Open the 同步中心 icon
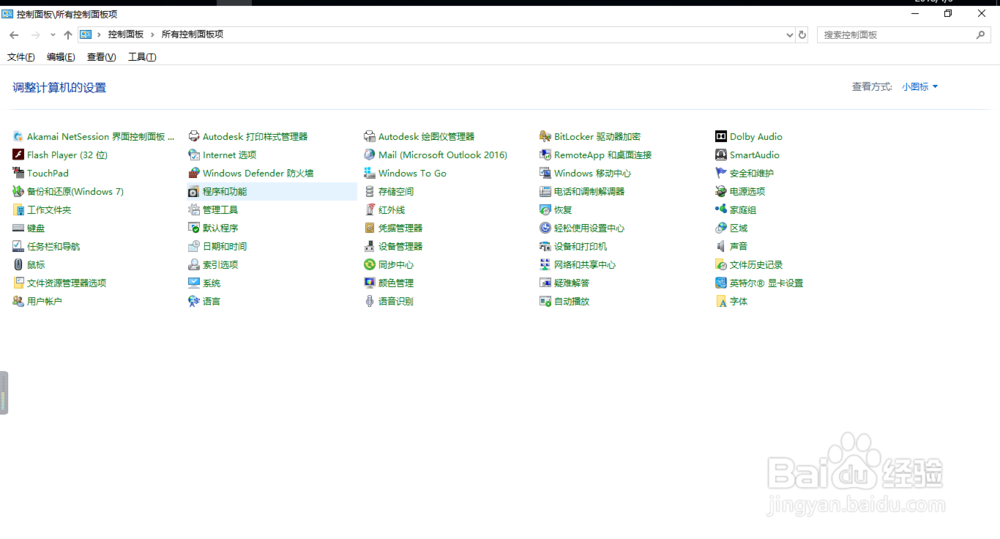The height and width of the screenshot is (539, 1000). coord(369,265)
